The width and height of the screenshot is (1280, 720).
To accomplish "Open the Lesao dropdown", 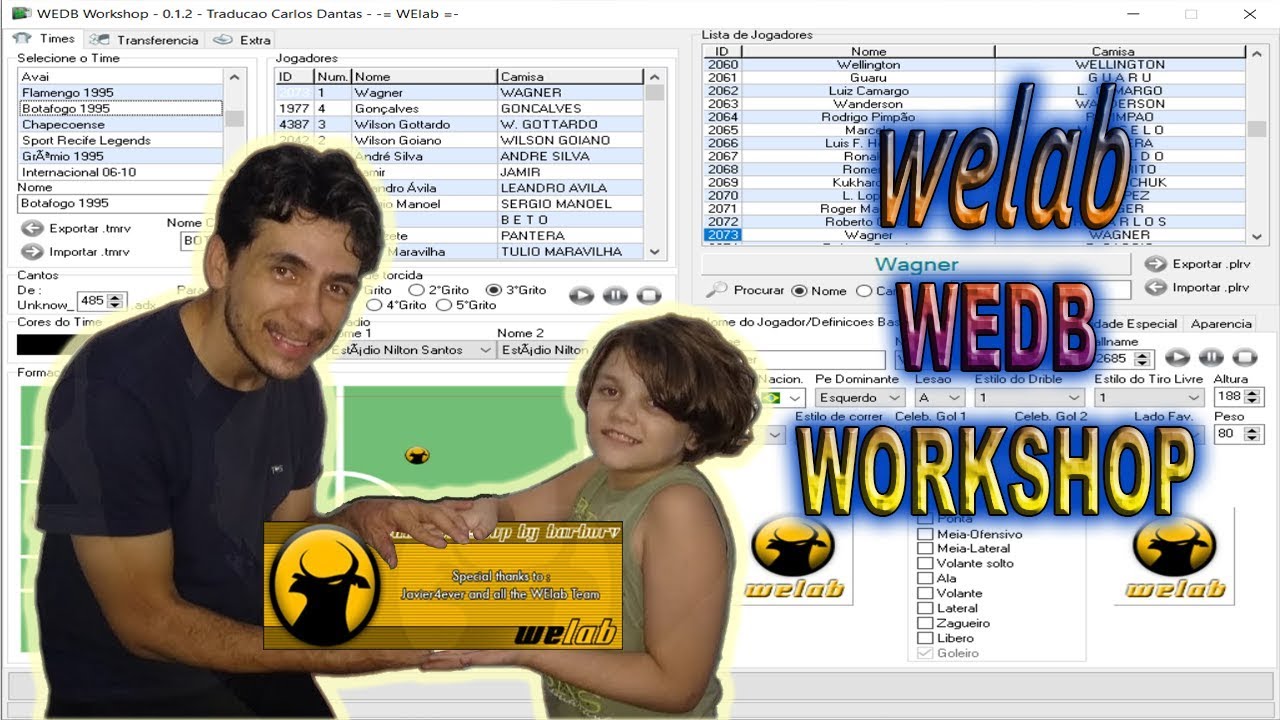I will 955,398.
